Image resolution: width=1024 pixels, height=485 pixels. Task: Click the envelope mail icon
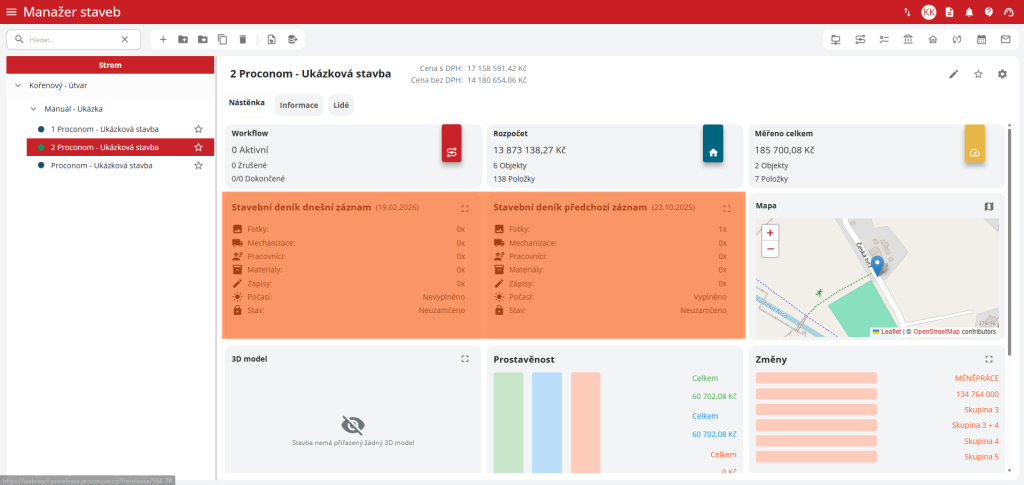coord(1004,39)
